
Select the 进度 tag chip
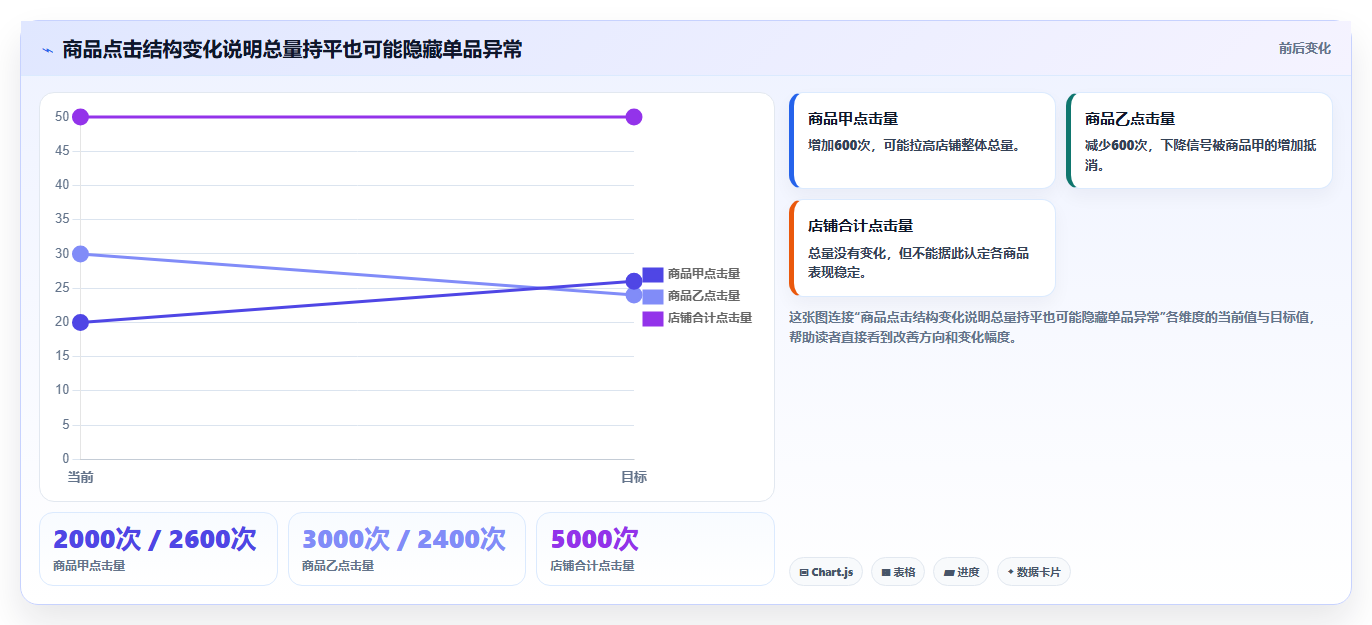coord(961,572)
